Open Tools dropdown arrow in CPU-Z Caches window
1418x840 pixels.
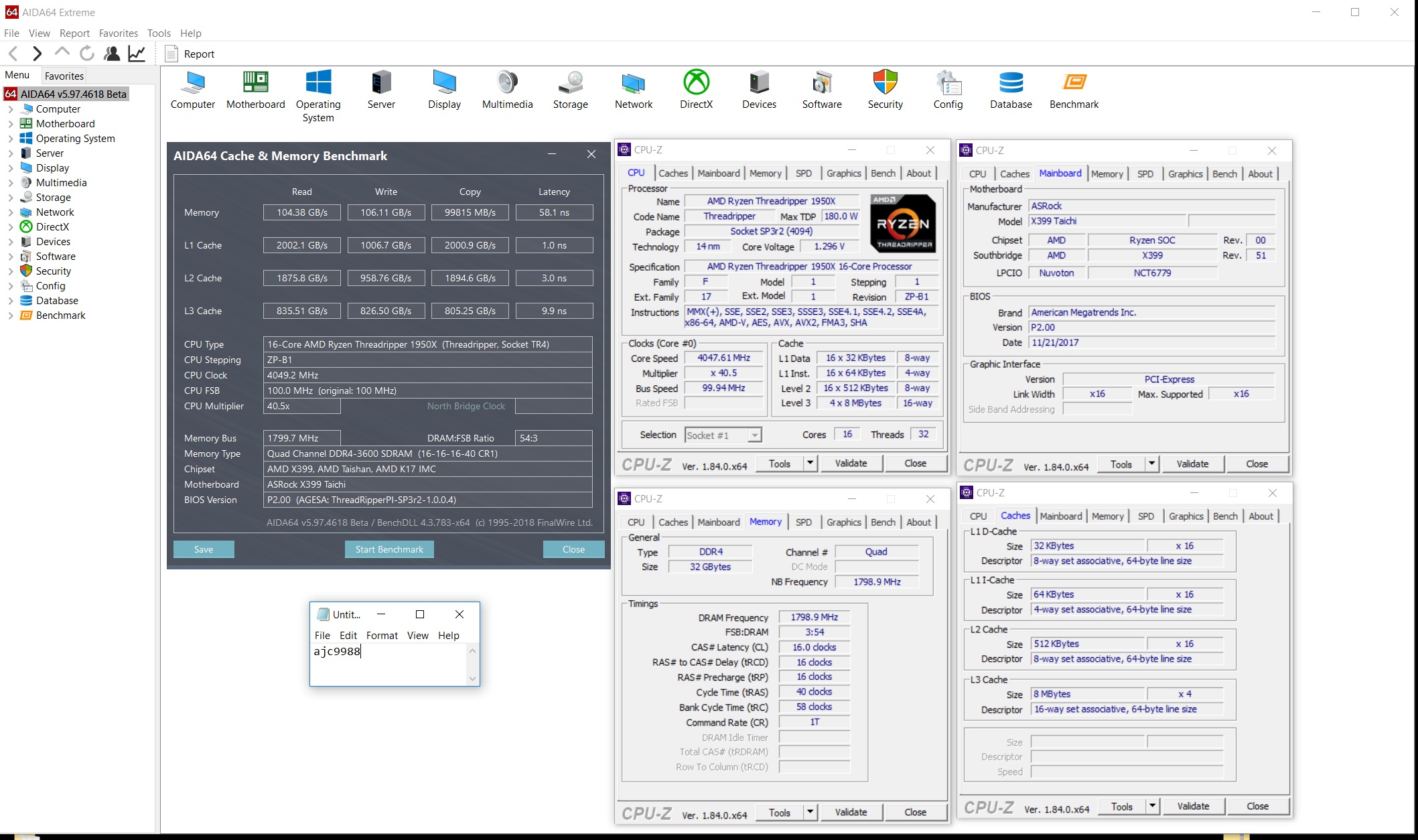tap(1152, 807)
